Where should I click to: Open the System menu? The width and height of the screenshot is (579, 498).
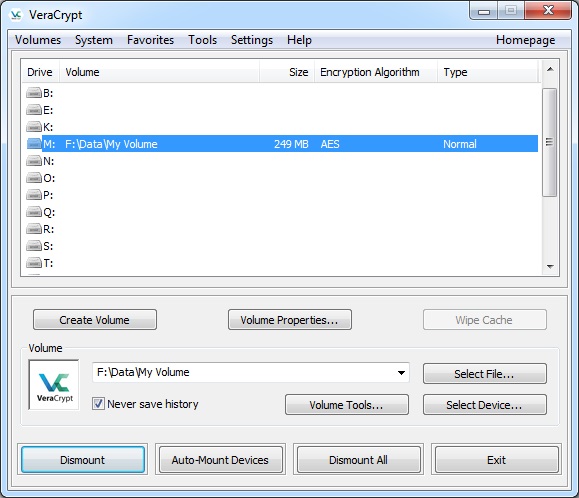pyautogui.click(x=94, y=40)
